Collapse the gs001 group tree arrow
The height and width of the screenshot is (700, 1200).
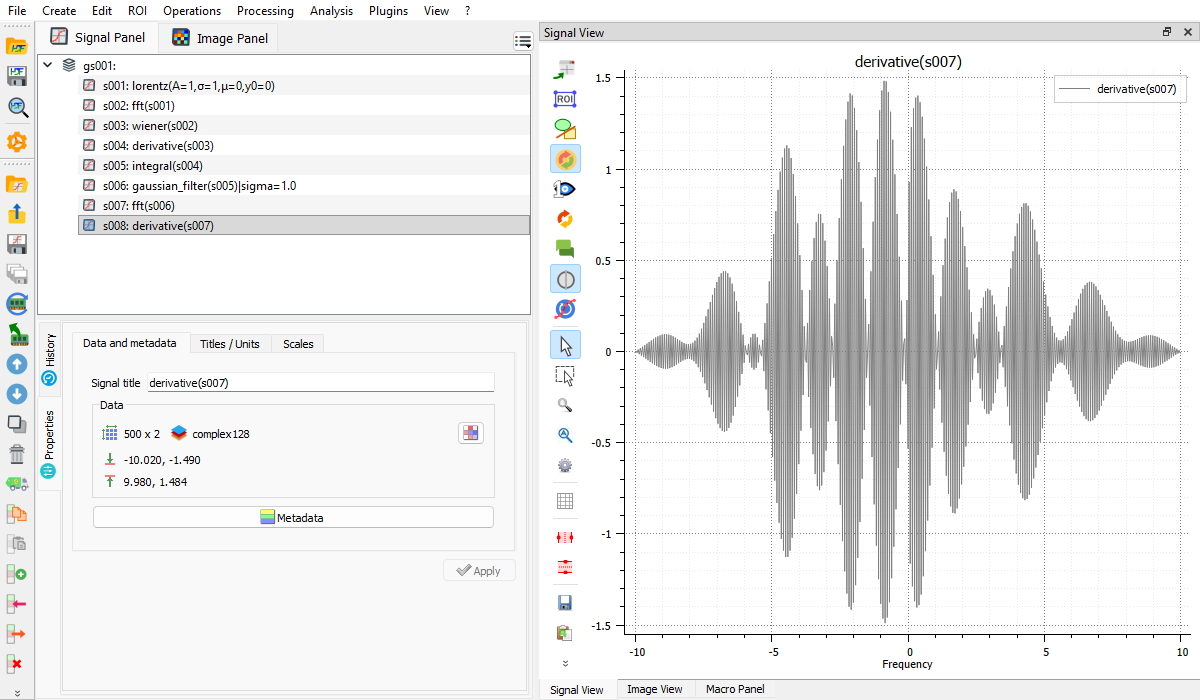click(48, 66)
